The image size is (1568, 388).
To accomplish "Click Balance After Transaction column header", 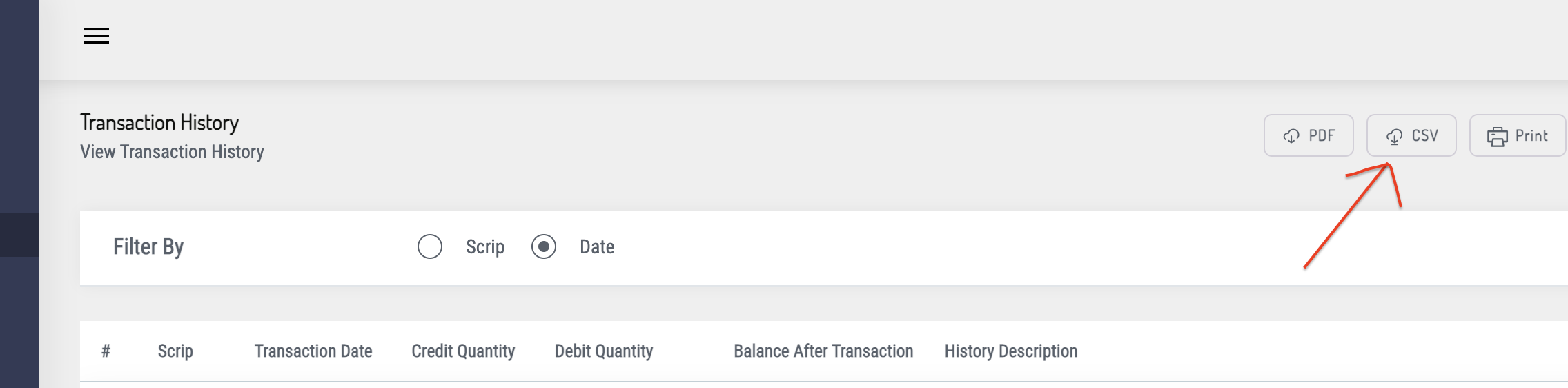I will point(823,351).
